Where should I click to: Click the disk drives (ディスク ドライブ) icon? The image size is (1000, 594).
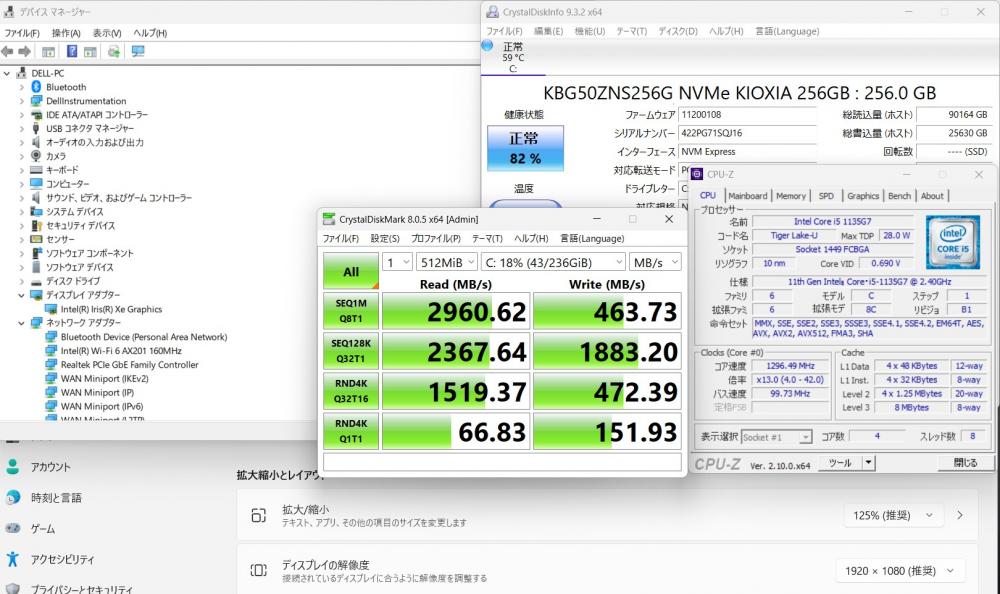click(x=36, y=281)
